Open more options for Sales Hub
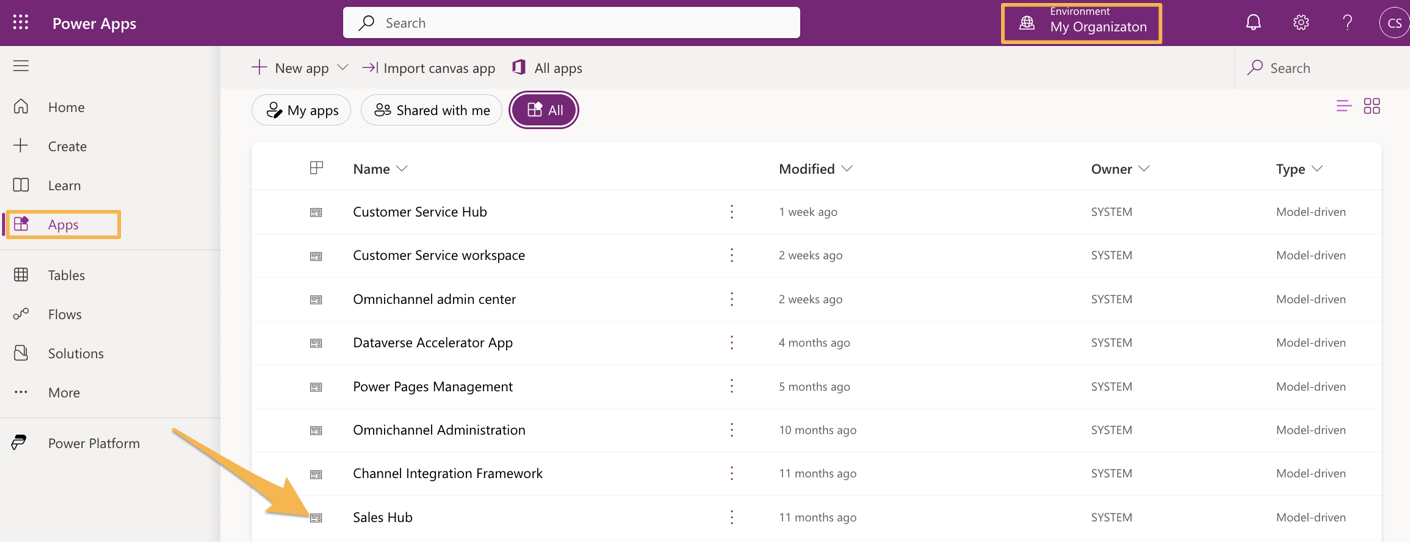This screenshot has width=1410, height=542. (x=732, y=517)
